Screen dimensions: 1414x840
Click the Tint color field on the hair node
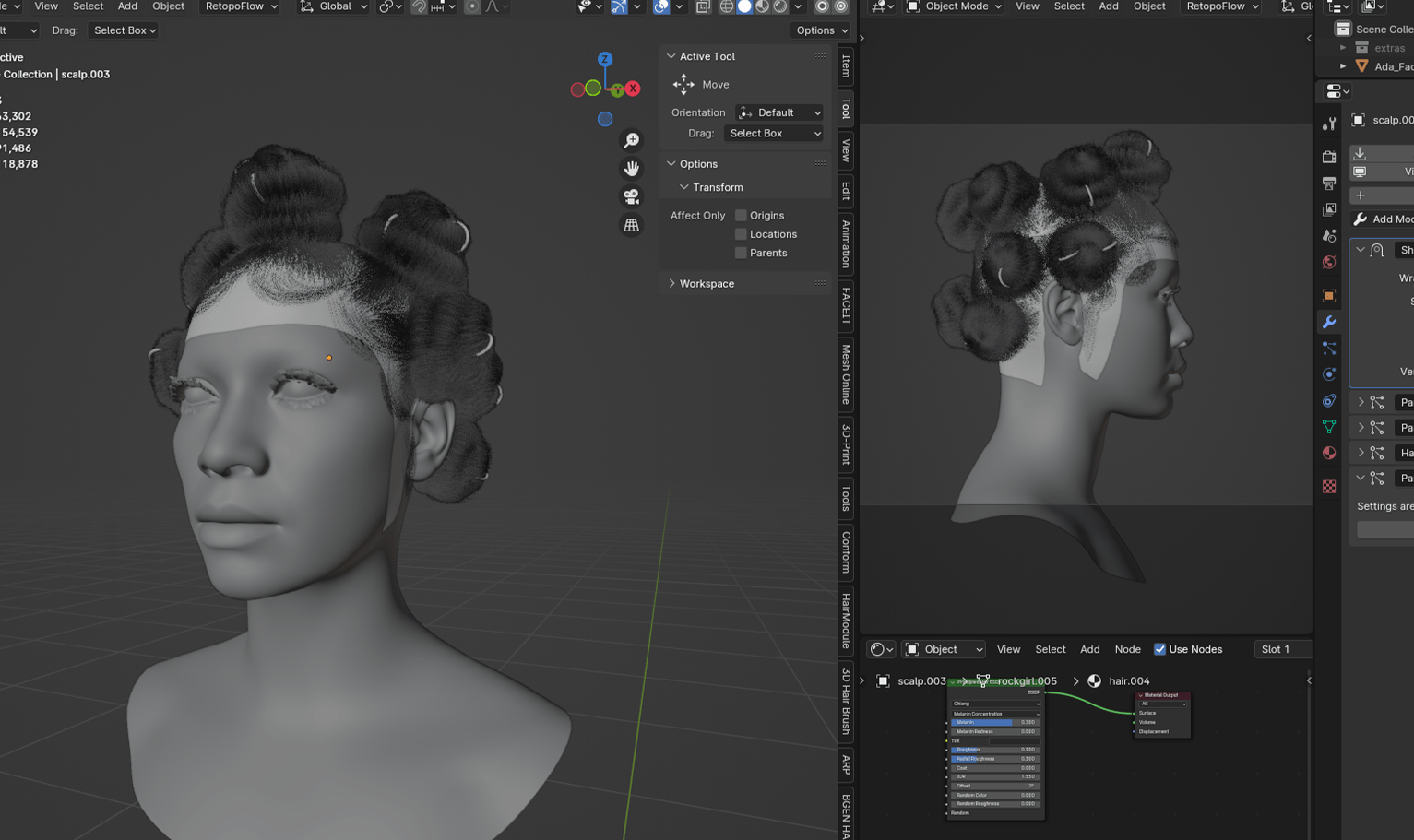pyautogui.click(x=1014, y=740)
